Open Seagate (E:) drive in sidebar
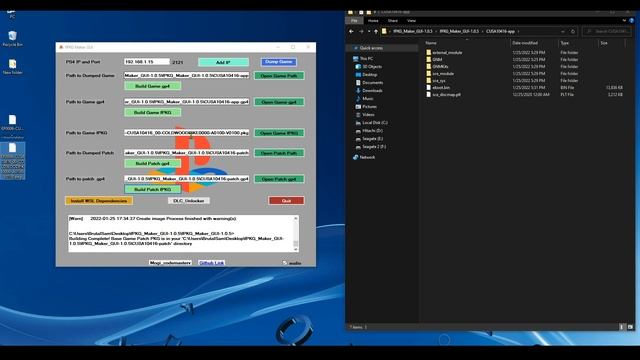 click(369, 139)
